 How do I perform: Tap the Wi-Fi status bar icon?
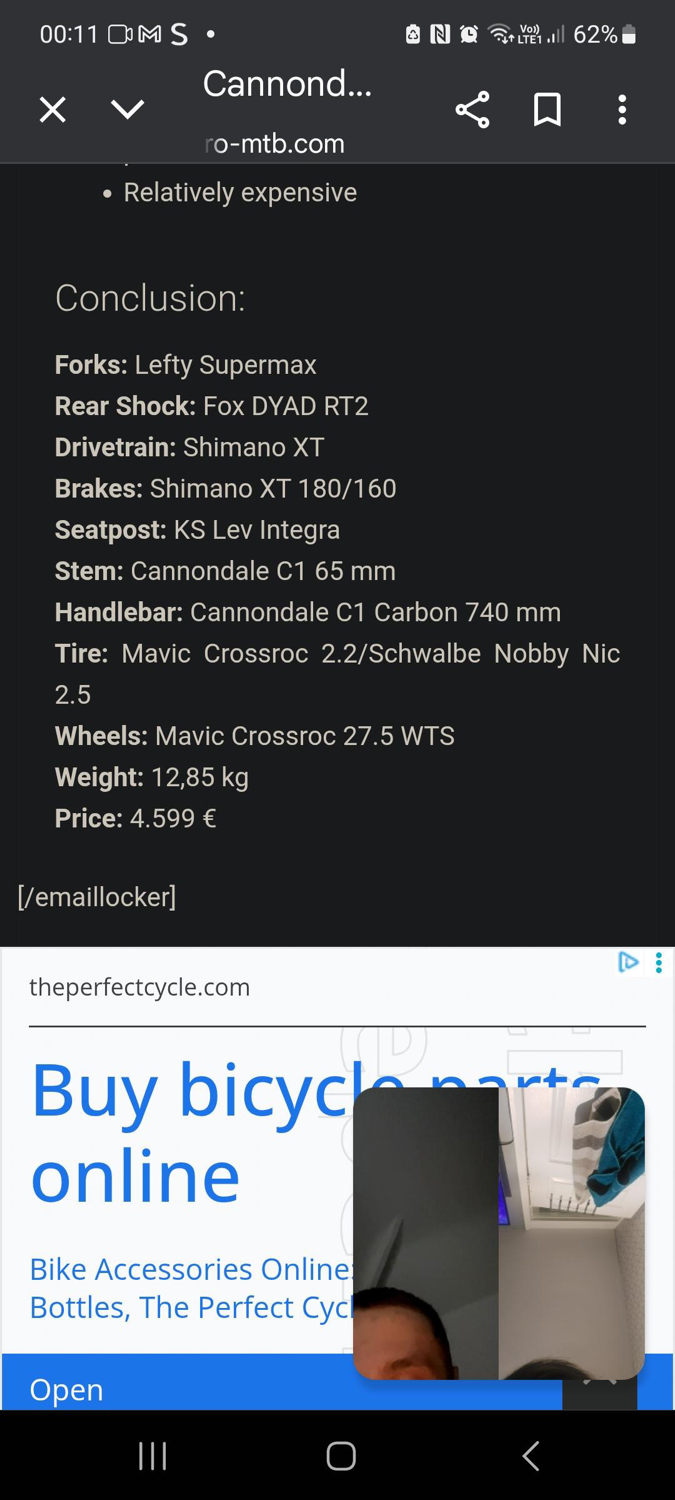coord(500,33)
